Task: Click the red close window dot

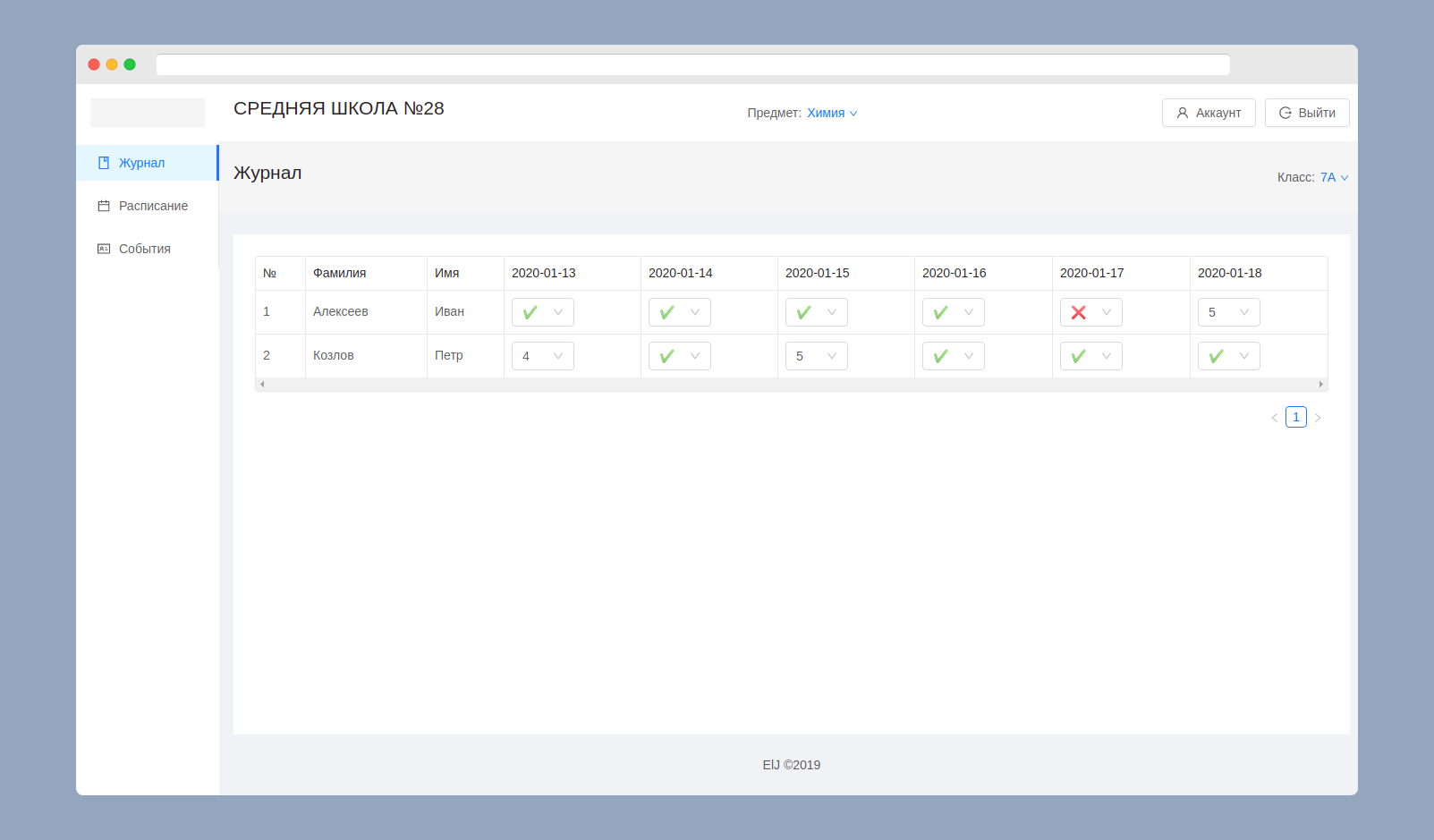Action: (x=94, y=64)
